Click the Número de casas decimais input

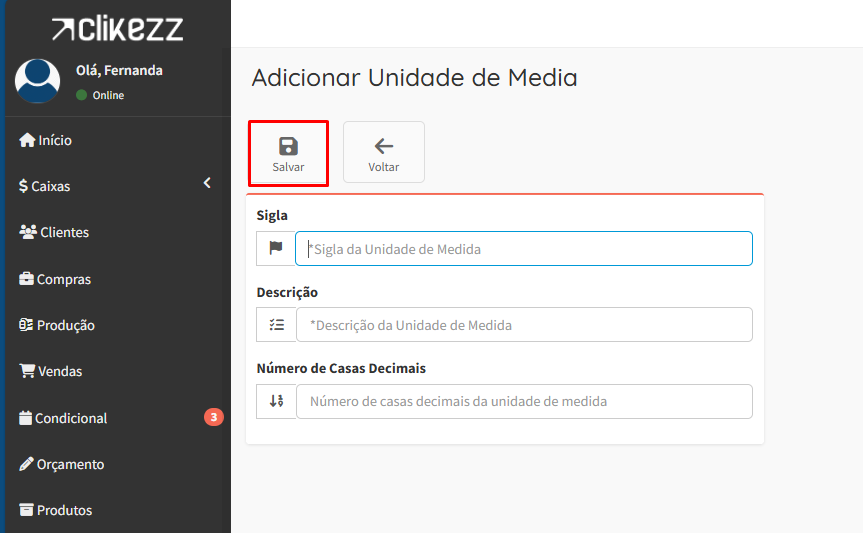point(523,401)
